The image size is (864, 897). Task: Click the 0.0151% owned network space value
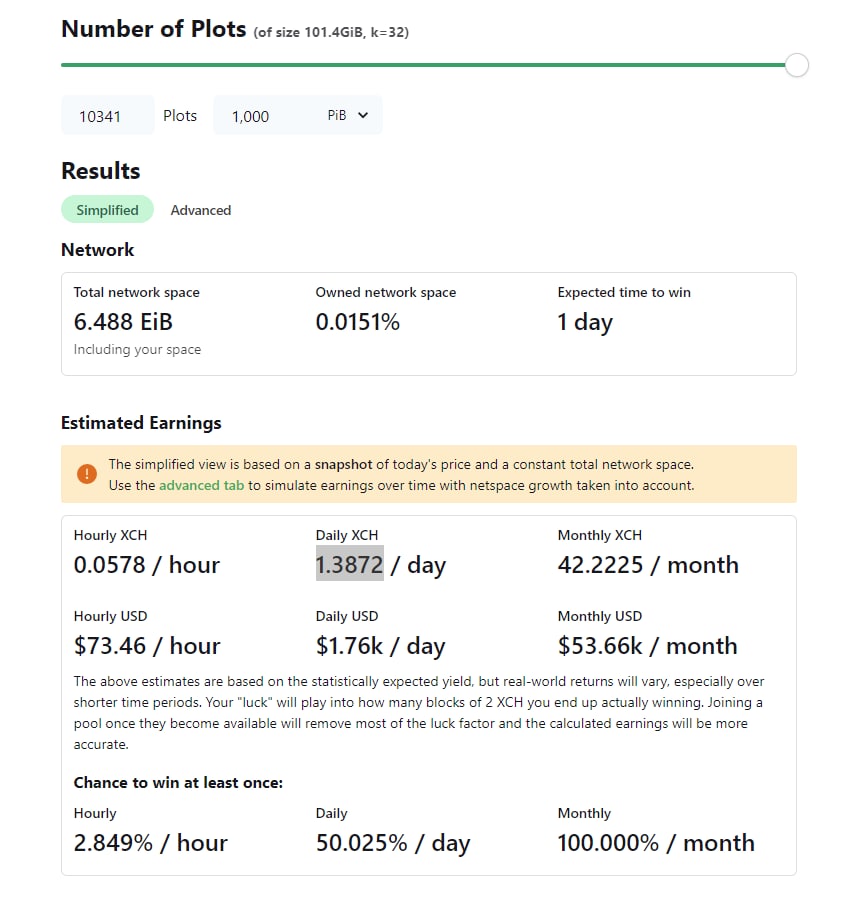point(357,322)
